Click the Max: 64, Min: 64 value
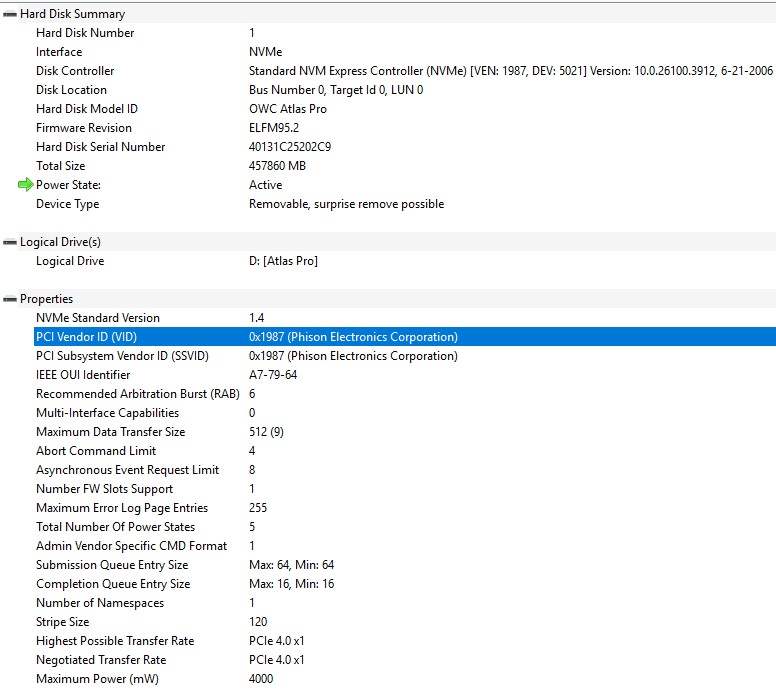The image size is (776, 694). (x=291, y=565)
